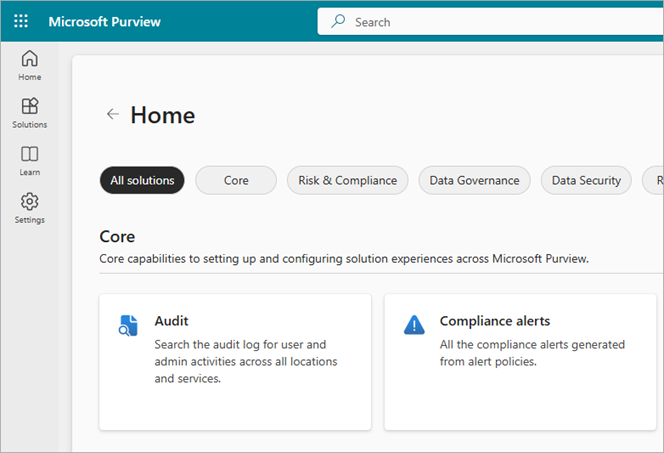Click the Home icon in sidebar
This screenshot has width=664, height=453.
[x=30, y=59]
